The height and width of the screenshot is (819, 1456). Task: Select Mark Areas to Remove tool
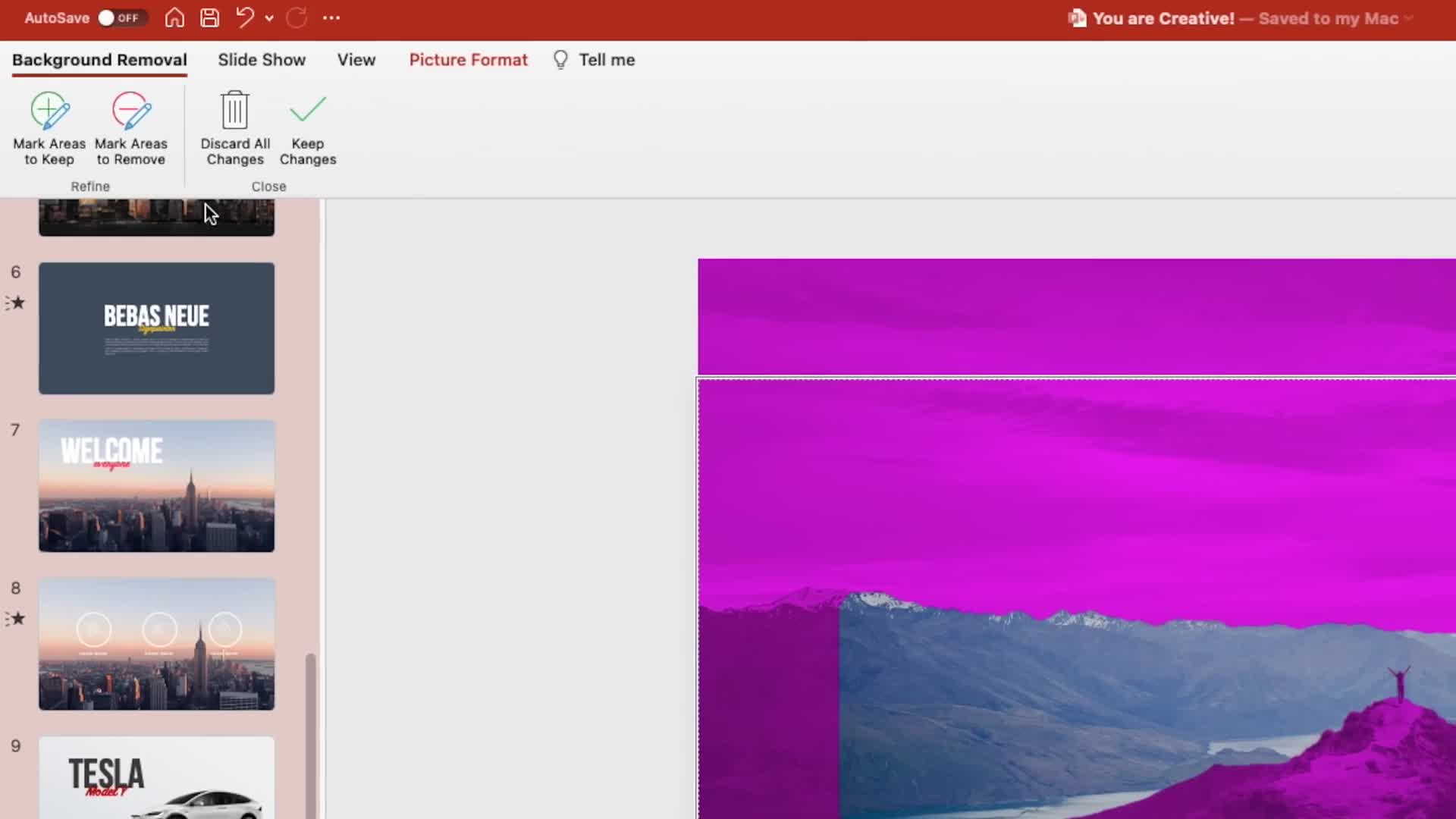[x=131, y=128]
